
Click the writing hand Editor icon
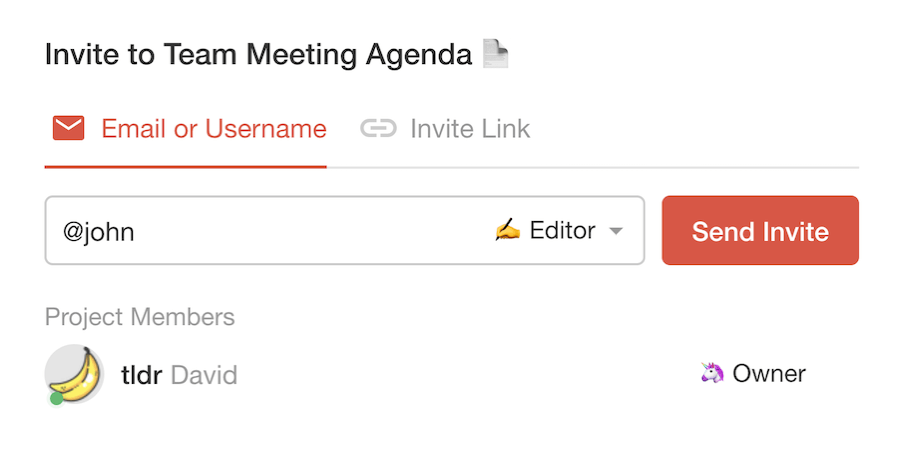[508, 231]
